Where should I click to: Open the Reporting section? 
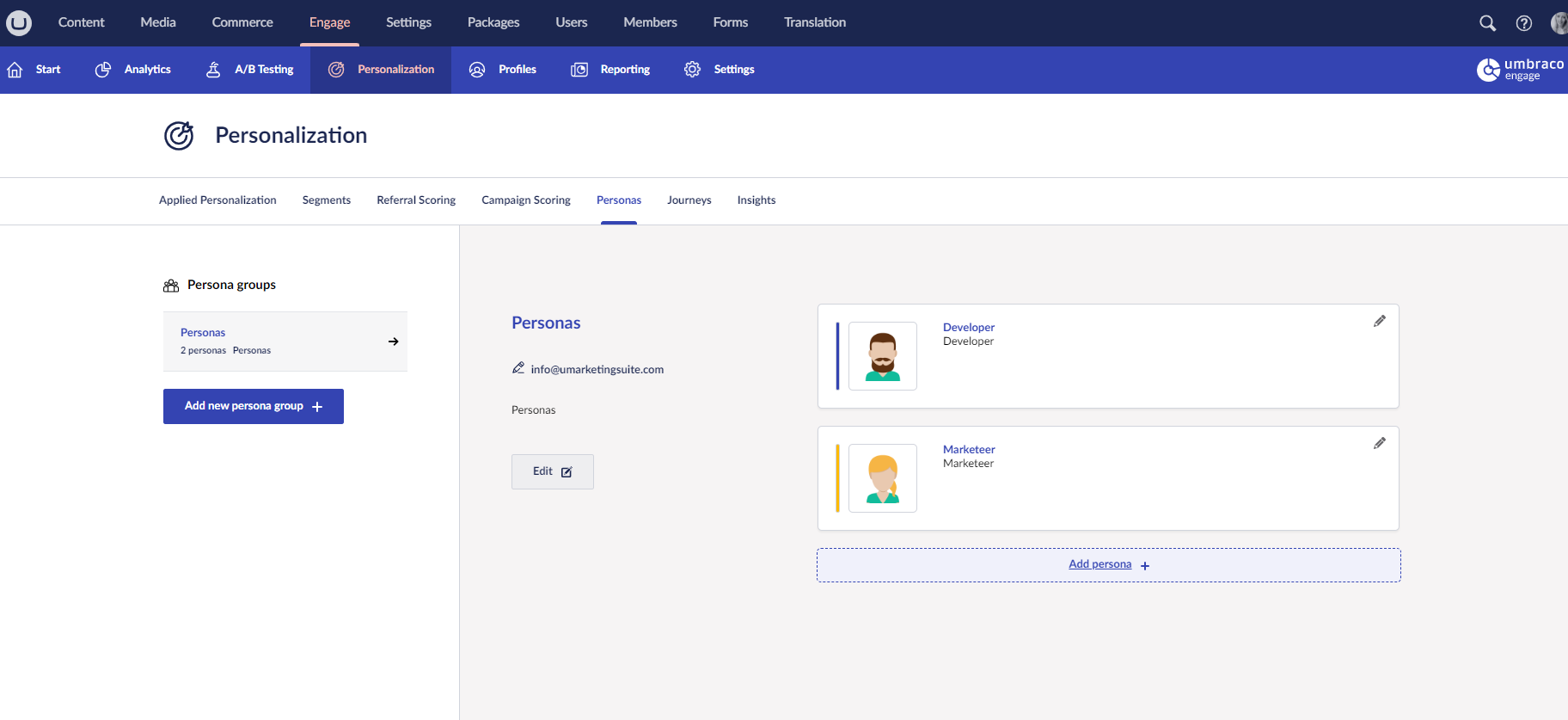coord(610,70)
